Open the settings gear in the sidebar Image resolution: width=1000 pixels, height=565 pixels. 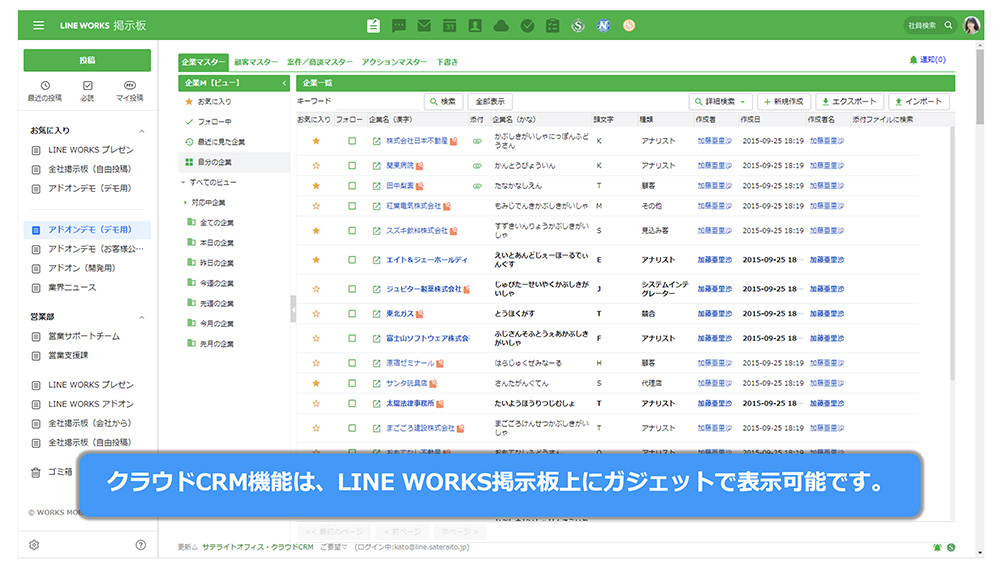[x=34, y=545]
